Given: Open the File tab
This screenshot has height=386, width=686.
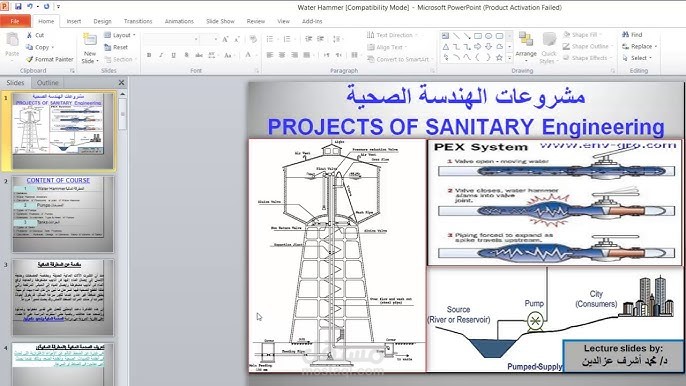Looking at the screenshot, I should pos(15,21).
